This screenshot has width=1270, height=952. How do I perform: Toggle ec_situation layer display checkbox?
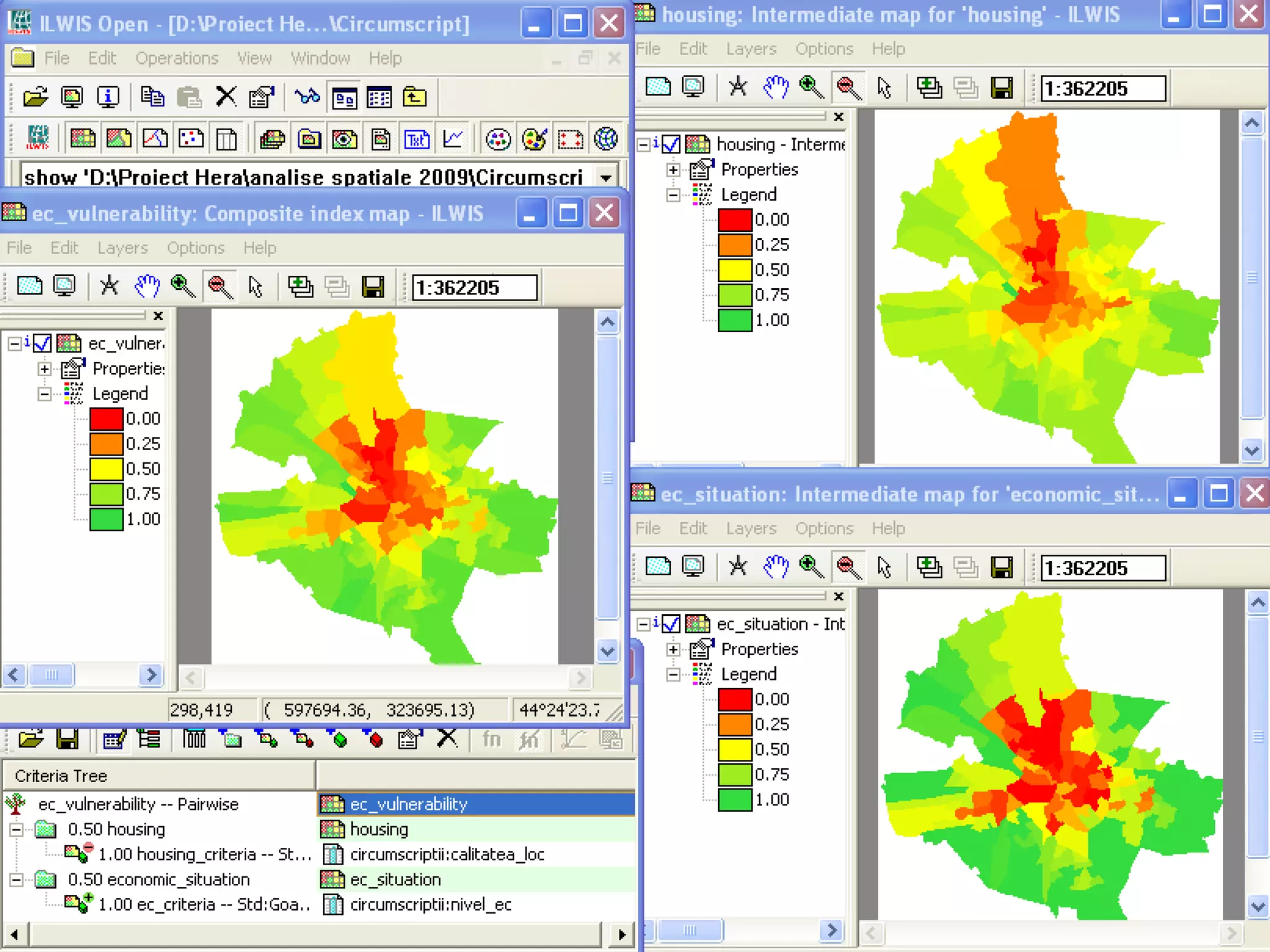(671, 624)
